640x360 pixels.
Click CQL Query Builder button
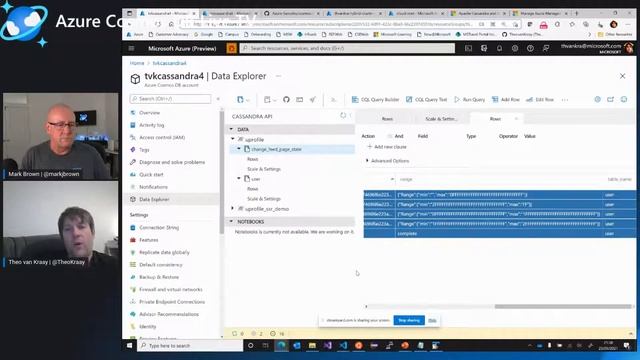(x=375, y=100)
